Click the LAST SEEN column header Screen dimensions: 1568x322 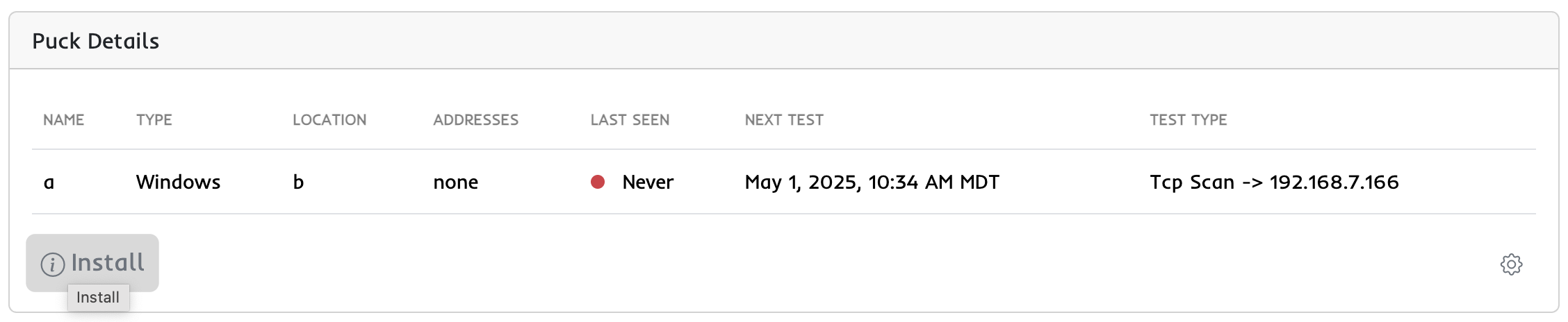pyautogui.click(x=630, y=120)
